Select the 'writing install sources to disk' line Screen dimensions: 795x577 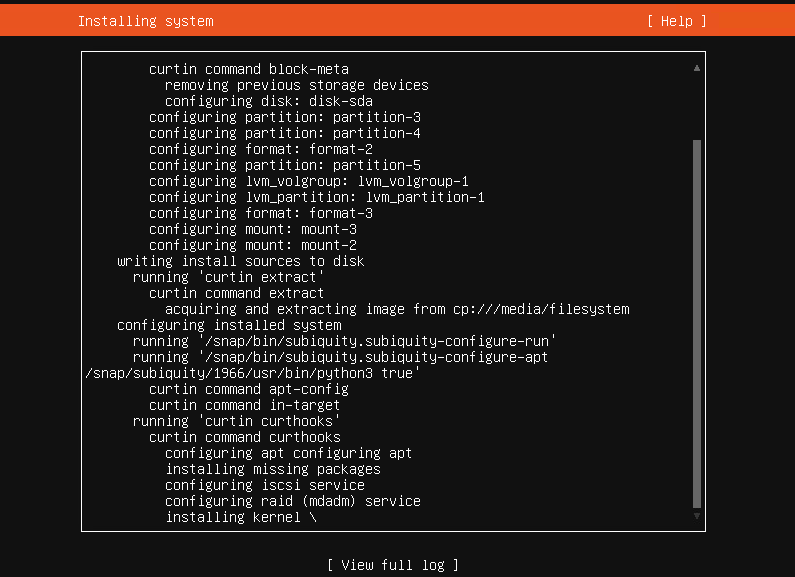click(x=240, y=261)
